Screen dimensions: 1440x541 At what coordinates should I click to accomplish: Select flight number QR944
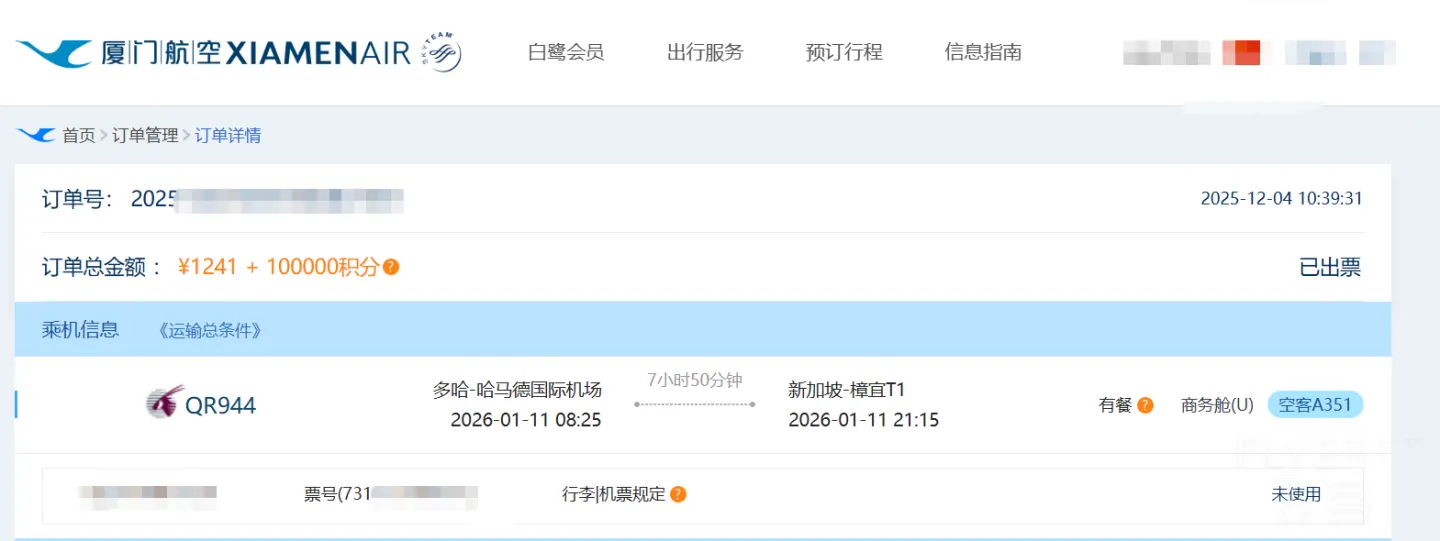[x=220, y=405]
